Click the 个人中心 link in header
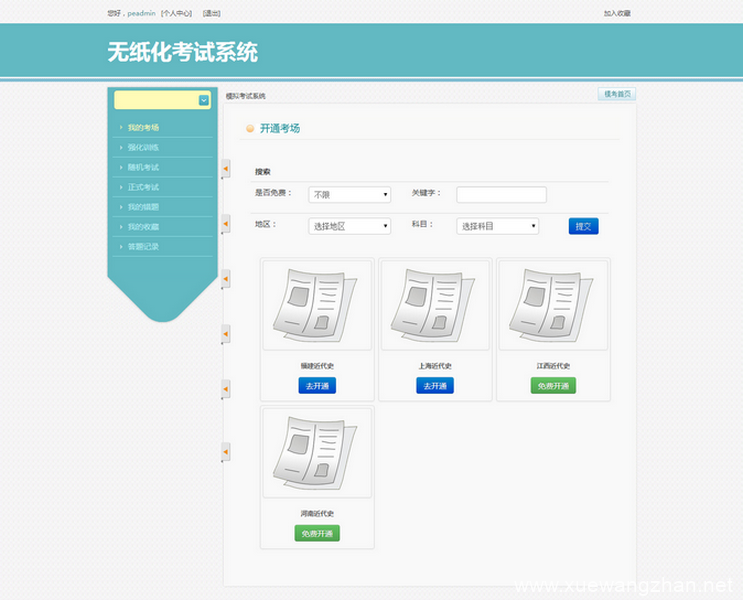 (x=176, y=14)
